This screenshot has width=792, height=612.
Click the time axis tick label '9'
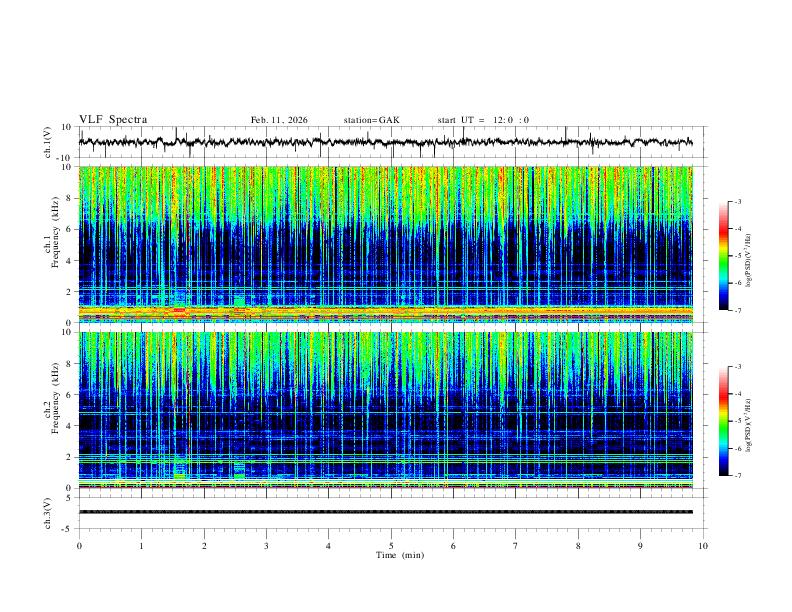click(x=640, y=546)
